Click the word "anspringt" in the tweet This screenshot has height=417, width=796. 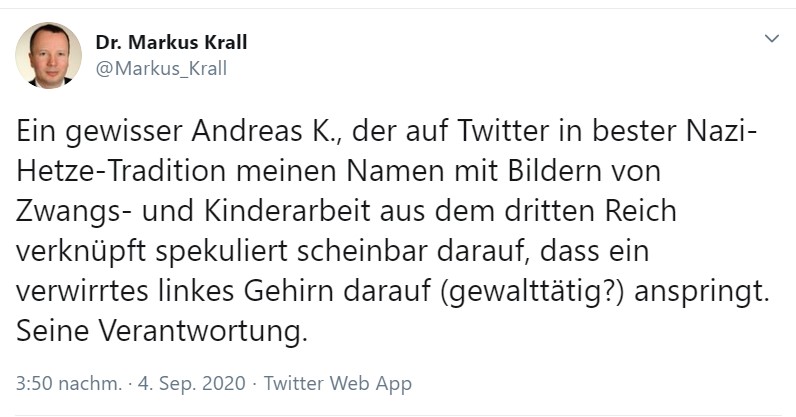[x=708, y=290]
